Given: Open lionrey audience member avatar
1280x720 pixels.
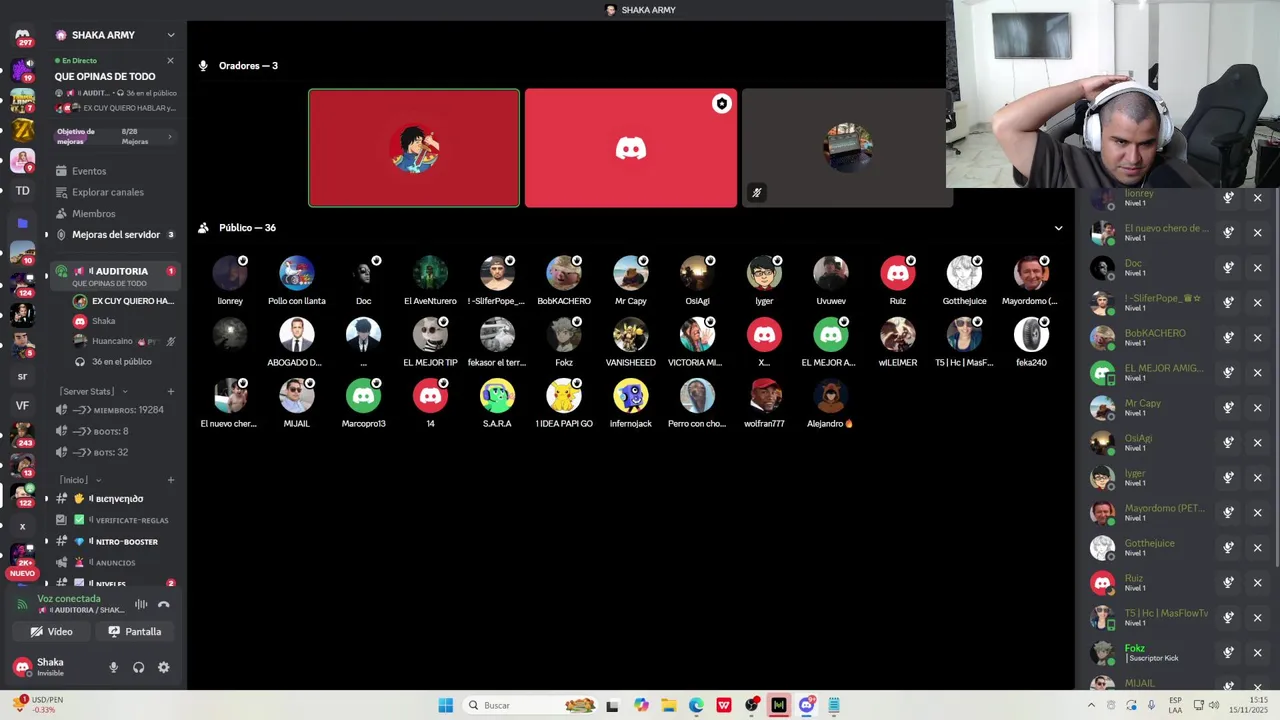Looking at the screenshot, I should 230,273.
